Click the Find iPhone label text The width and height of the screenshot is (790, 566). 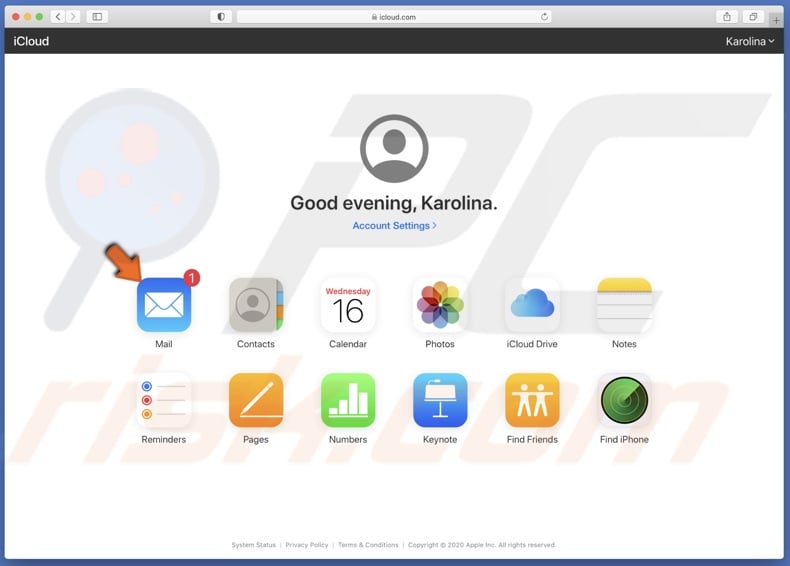pyautogui.click(x=624, y=439)
